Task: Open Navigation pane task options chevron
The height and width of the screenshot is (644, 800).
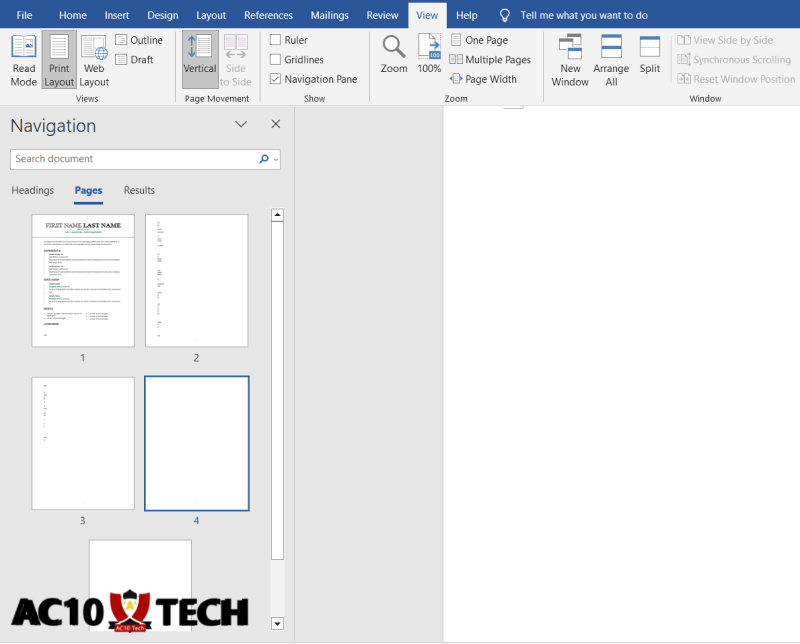Action: (x=241, y=125)
